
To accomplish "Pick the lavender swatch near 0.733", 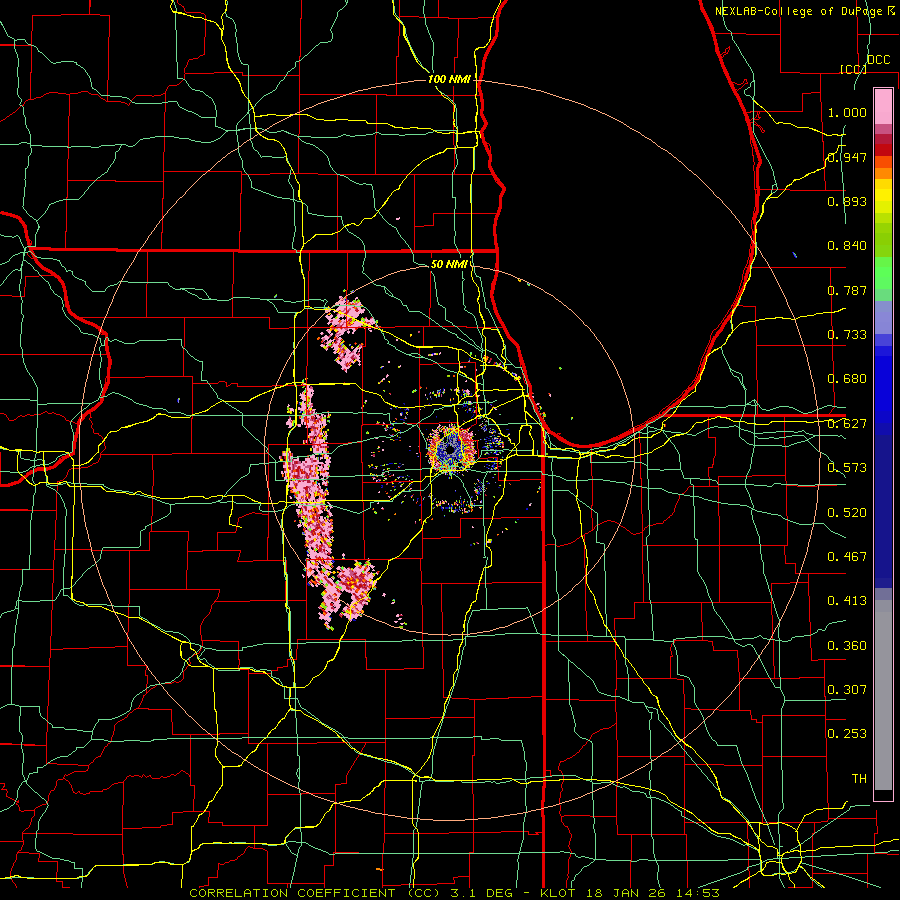I will 883,317.
